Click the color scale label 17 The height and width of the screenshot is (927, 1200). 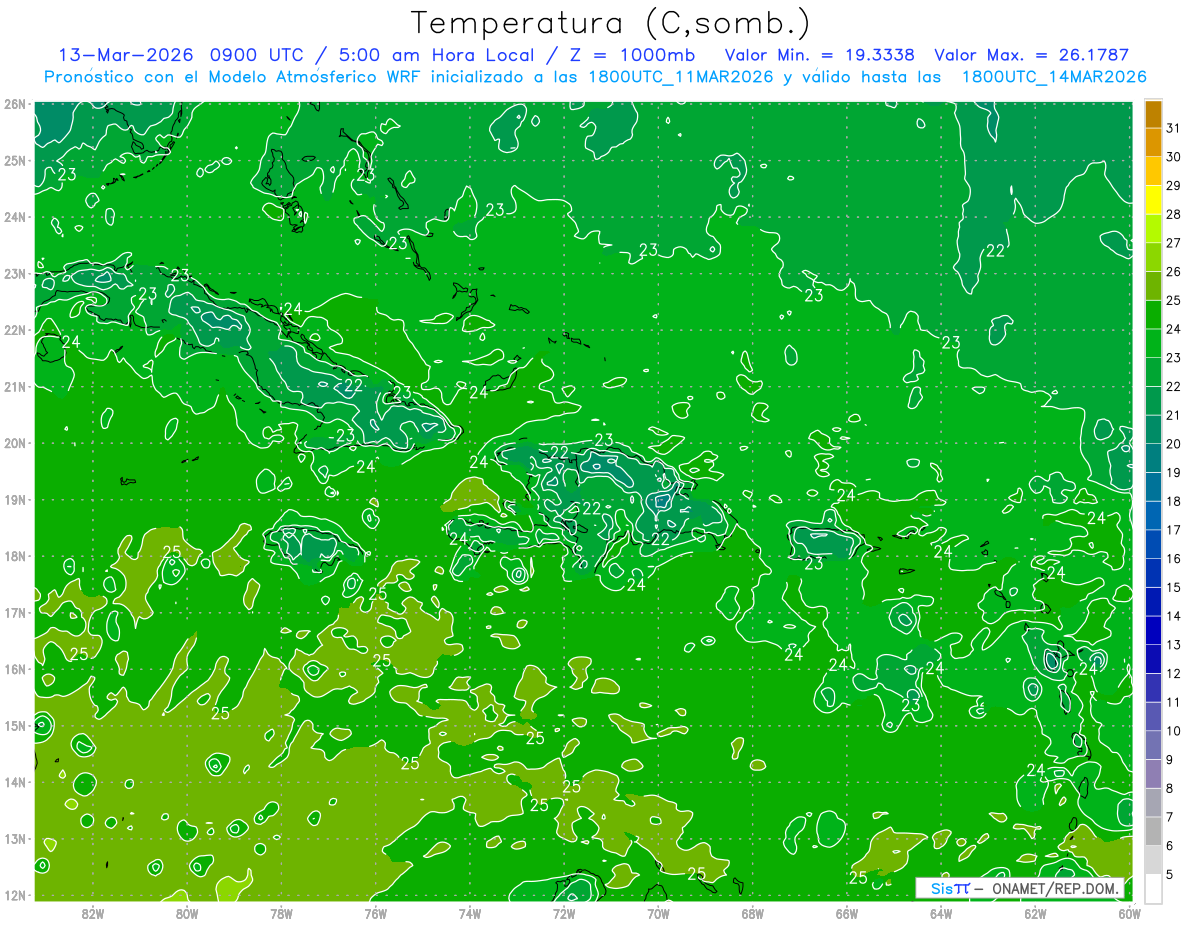click(1172, 530)
